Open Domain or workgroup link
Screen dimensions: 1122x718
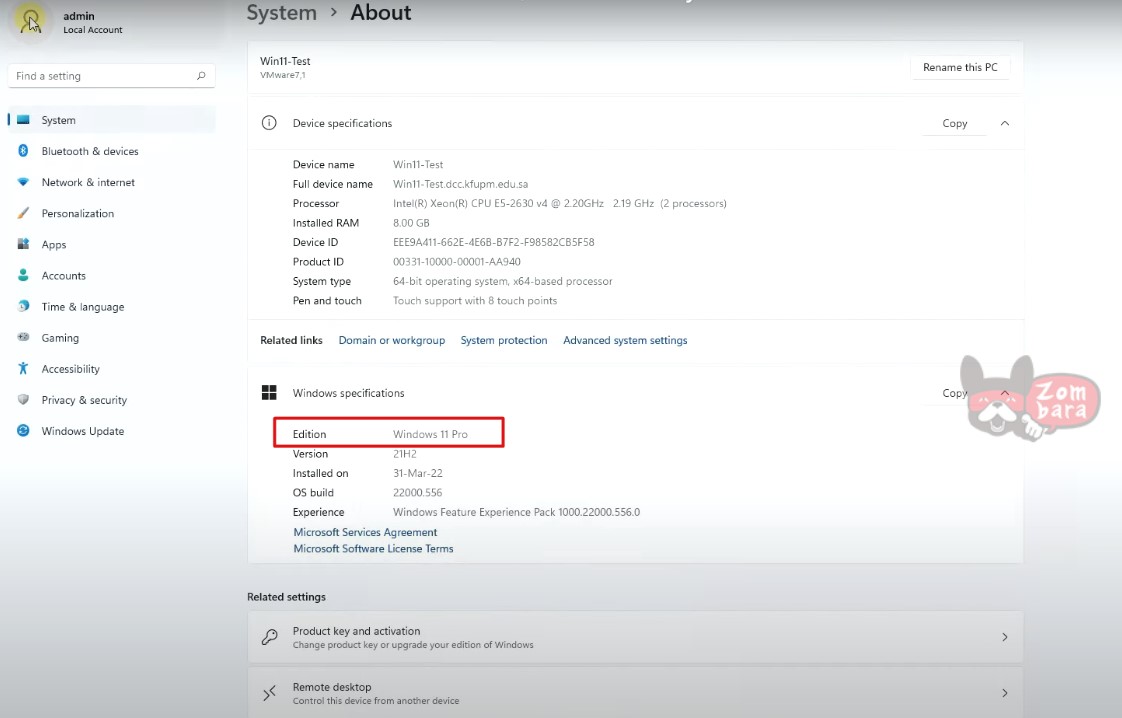pos(391,340)
